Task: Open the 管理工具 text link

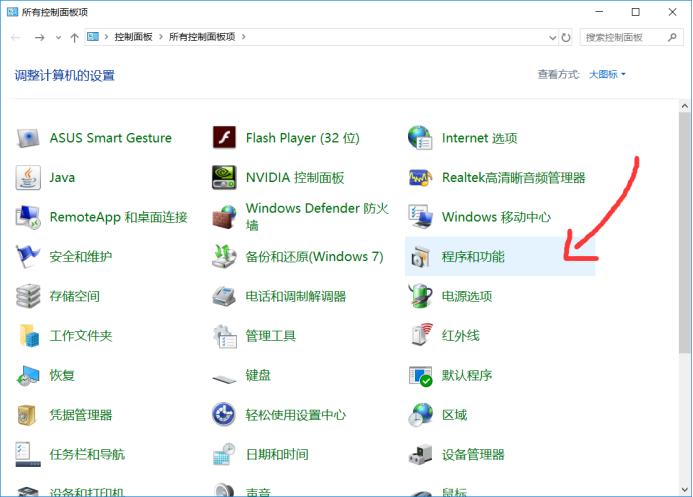Action: coord(270,336)
